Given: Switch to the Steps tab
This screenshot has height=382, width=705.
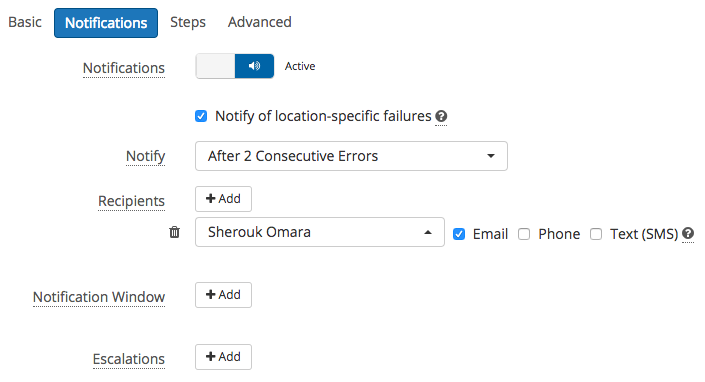Looking at the screenshot, I should click(188, 22).
